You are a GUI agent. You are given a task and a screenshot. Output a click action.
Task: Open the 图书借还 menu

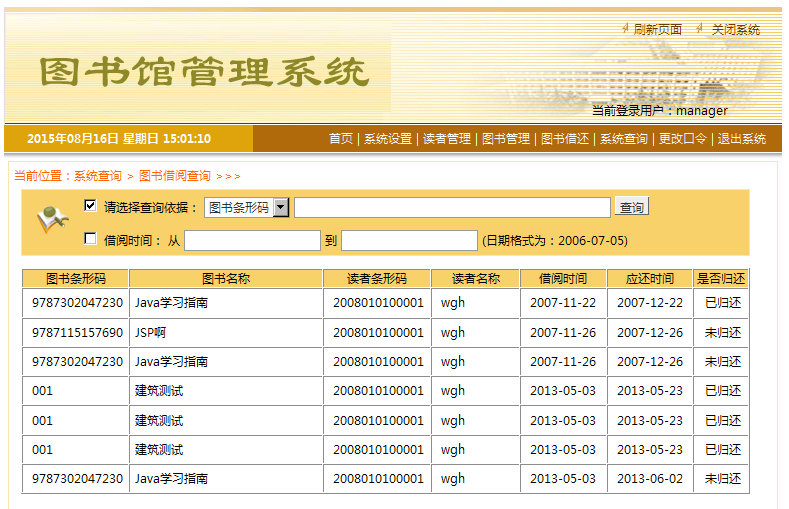[565, 138]
